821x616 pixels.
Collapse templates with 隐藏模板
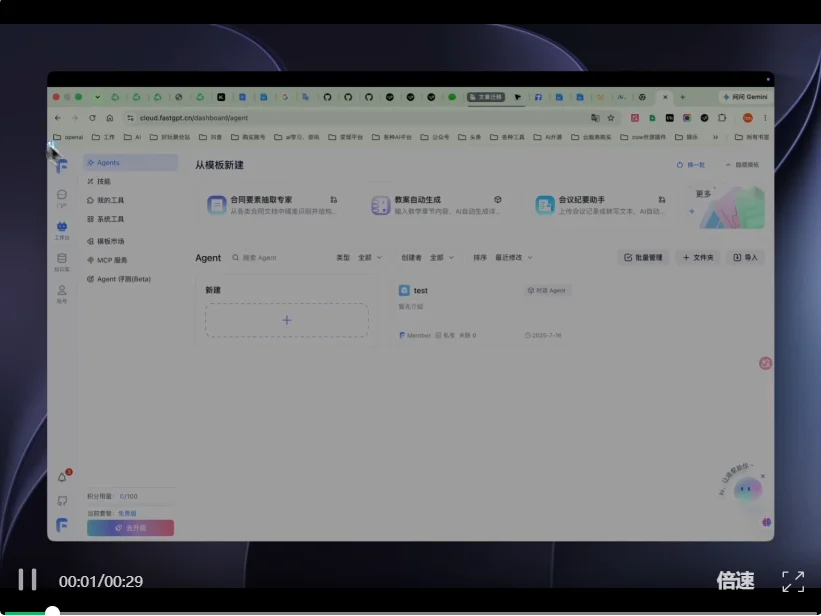[742, 164]
